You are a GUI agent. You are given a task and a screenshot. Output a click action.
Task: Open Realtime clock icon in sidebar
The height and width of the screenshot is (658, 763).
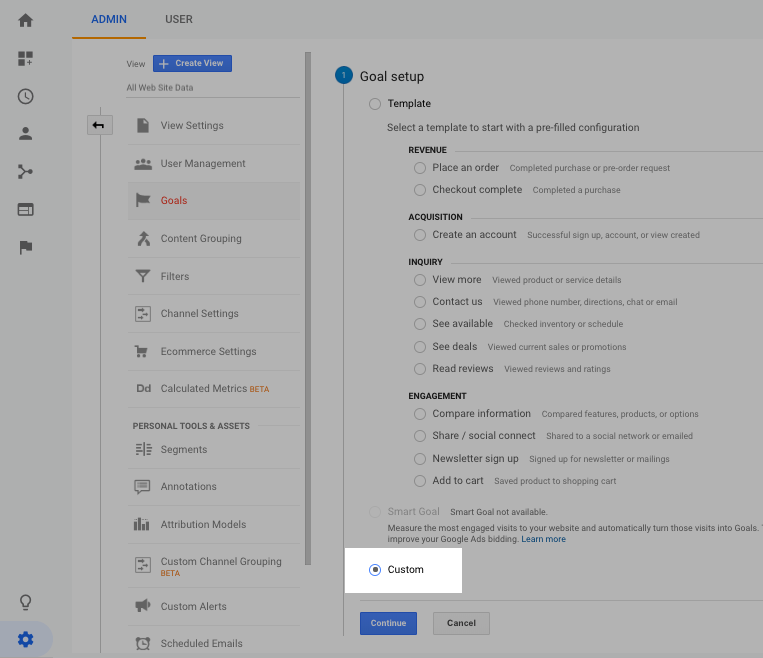click(25, 96)
